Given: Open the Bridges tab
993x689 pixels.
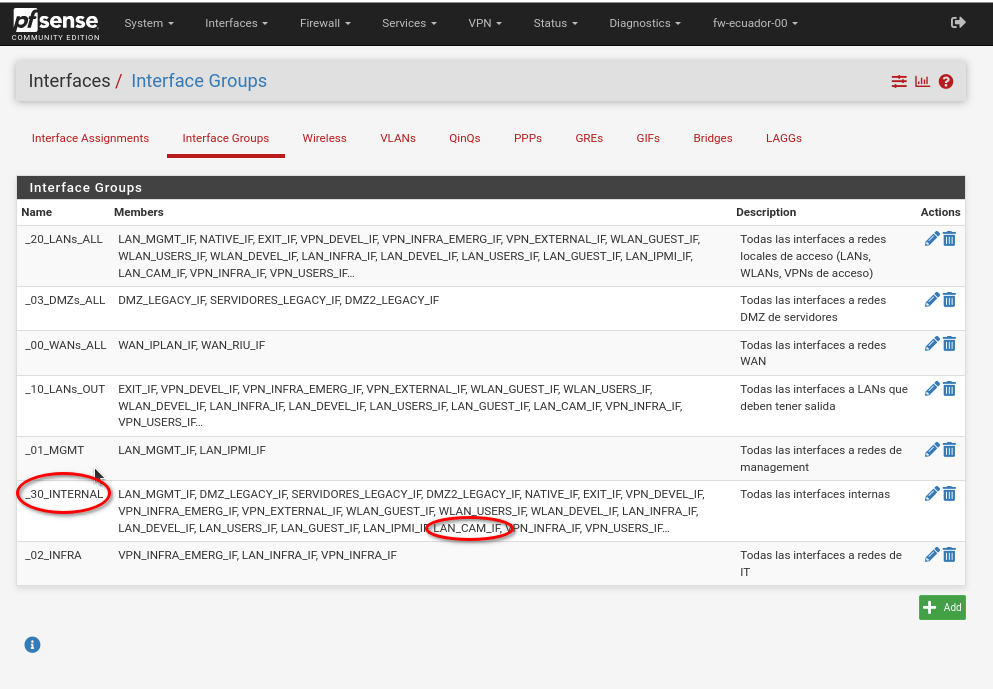Looking at the screenshot, I should click(x=712, y=138).
